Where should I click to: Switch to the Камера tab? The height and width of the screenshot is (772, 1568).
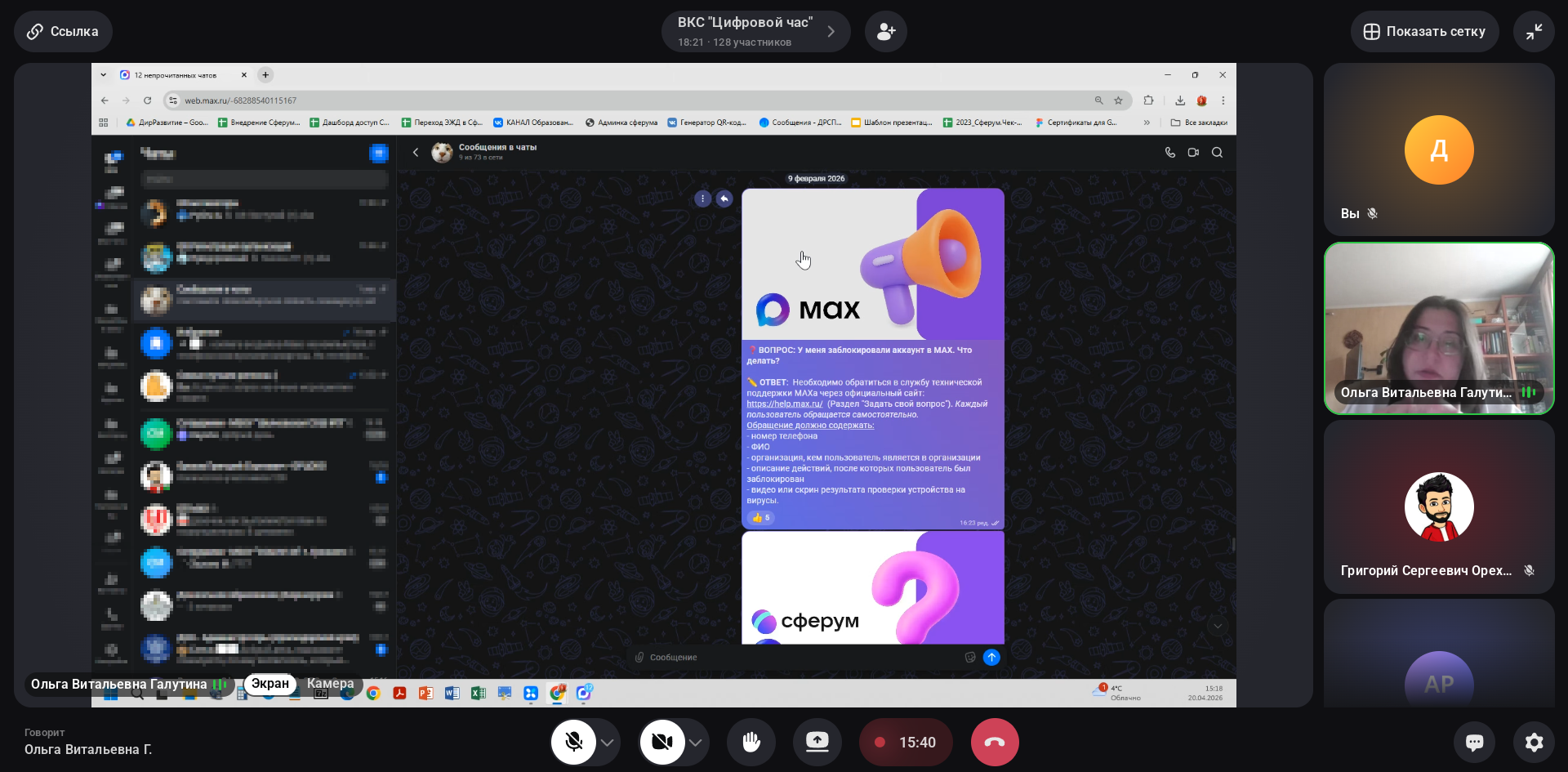[330, 684]
